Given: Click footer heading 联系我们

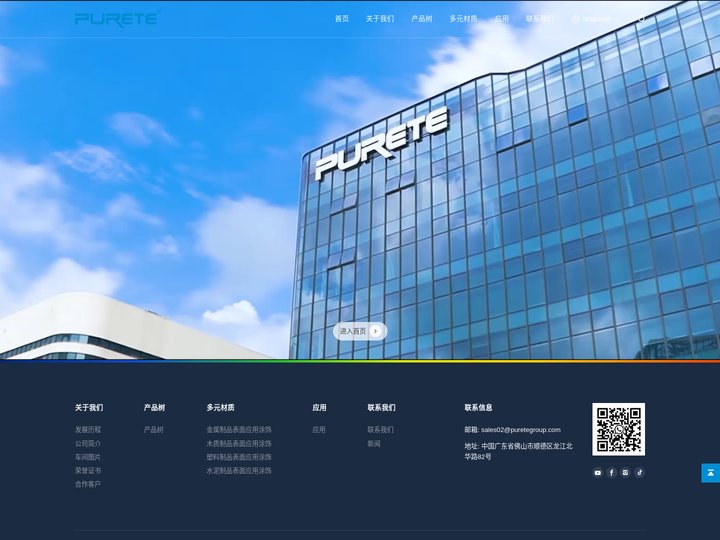Looking at the screenshot, I should tap(382, 407).
